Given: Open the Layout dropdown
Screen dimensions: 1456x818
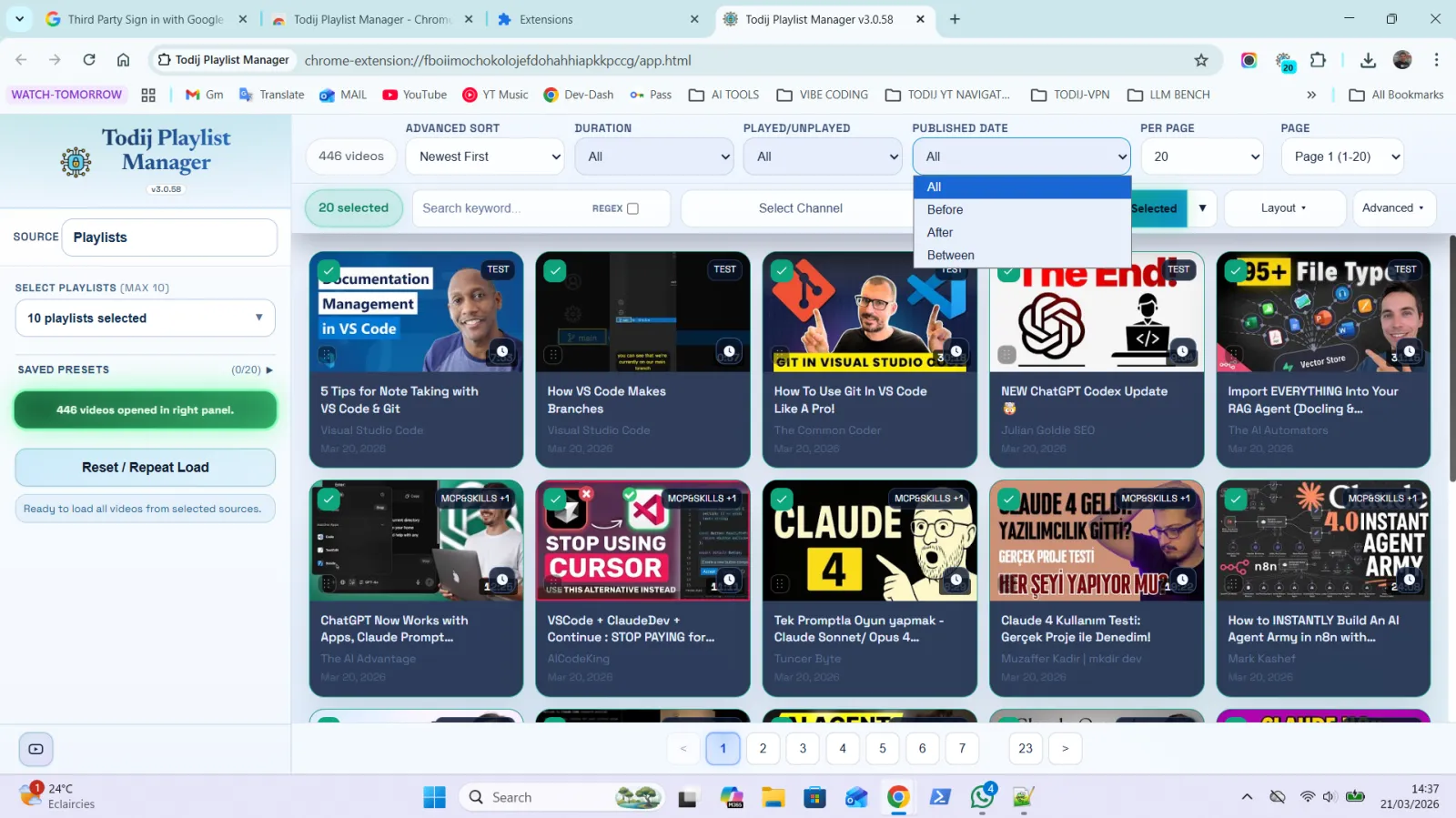Looking at the screenshot, I should (x=1284, y=208).
